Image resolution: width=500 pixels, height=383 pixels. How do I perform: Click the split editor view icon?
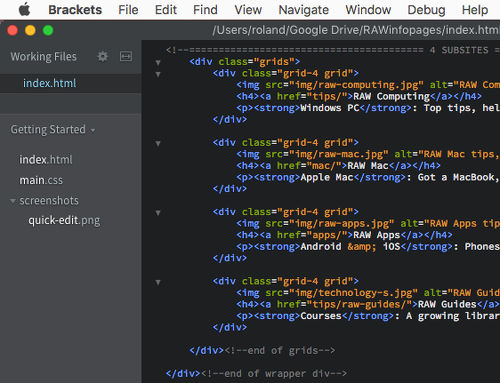pos(126,56)
